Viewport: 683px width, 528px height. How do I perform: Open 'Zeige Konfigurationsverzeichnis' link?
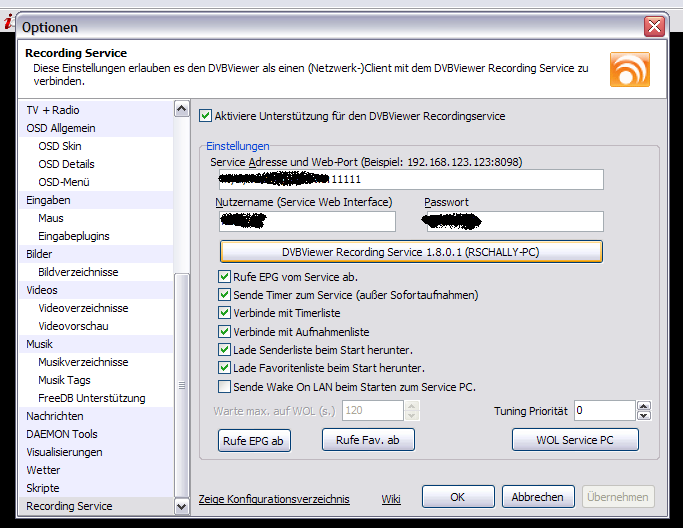coord(274,499)
